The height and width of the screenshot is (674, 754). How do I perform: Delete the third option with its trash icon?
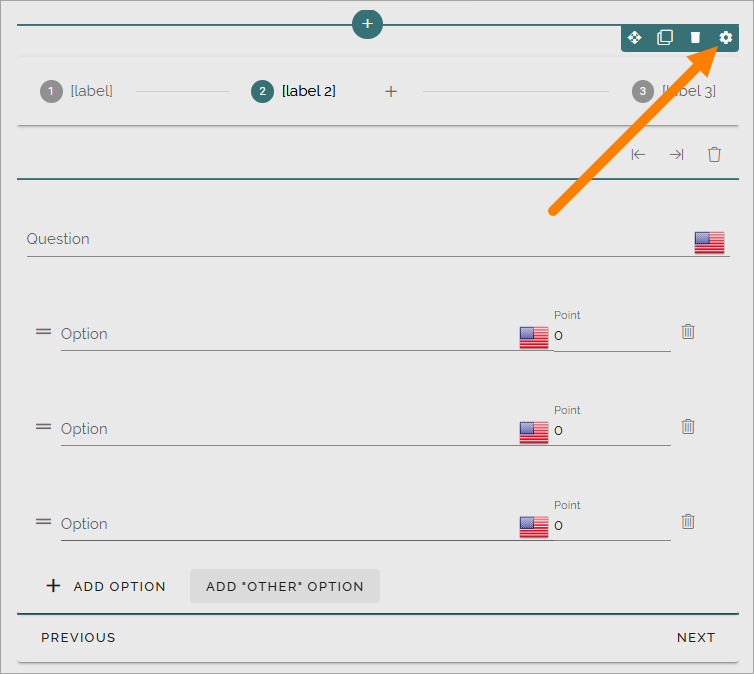point(688,522)
